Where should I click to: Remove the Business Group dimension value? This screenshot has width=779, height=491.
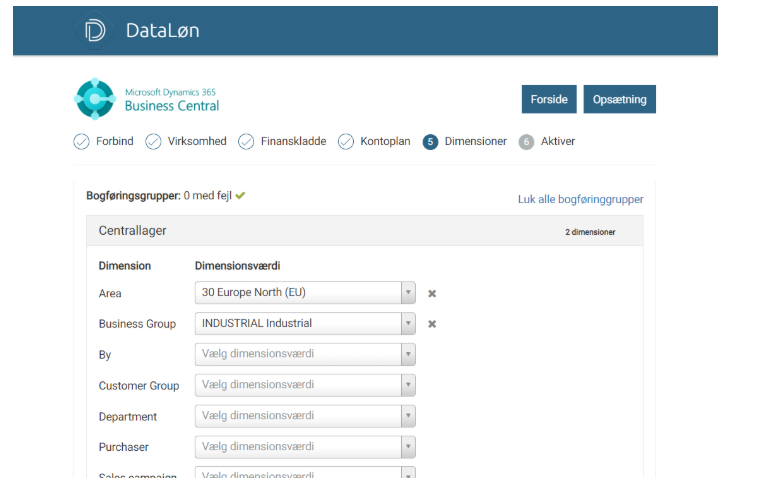click(x=432, y=324)
